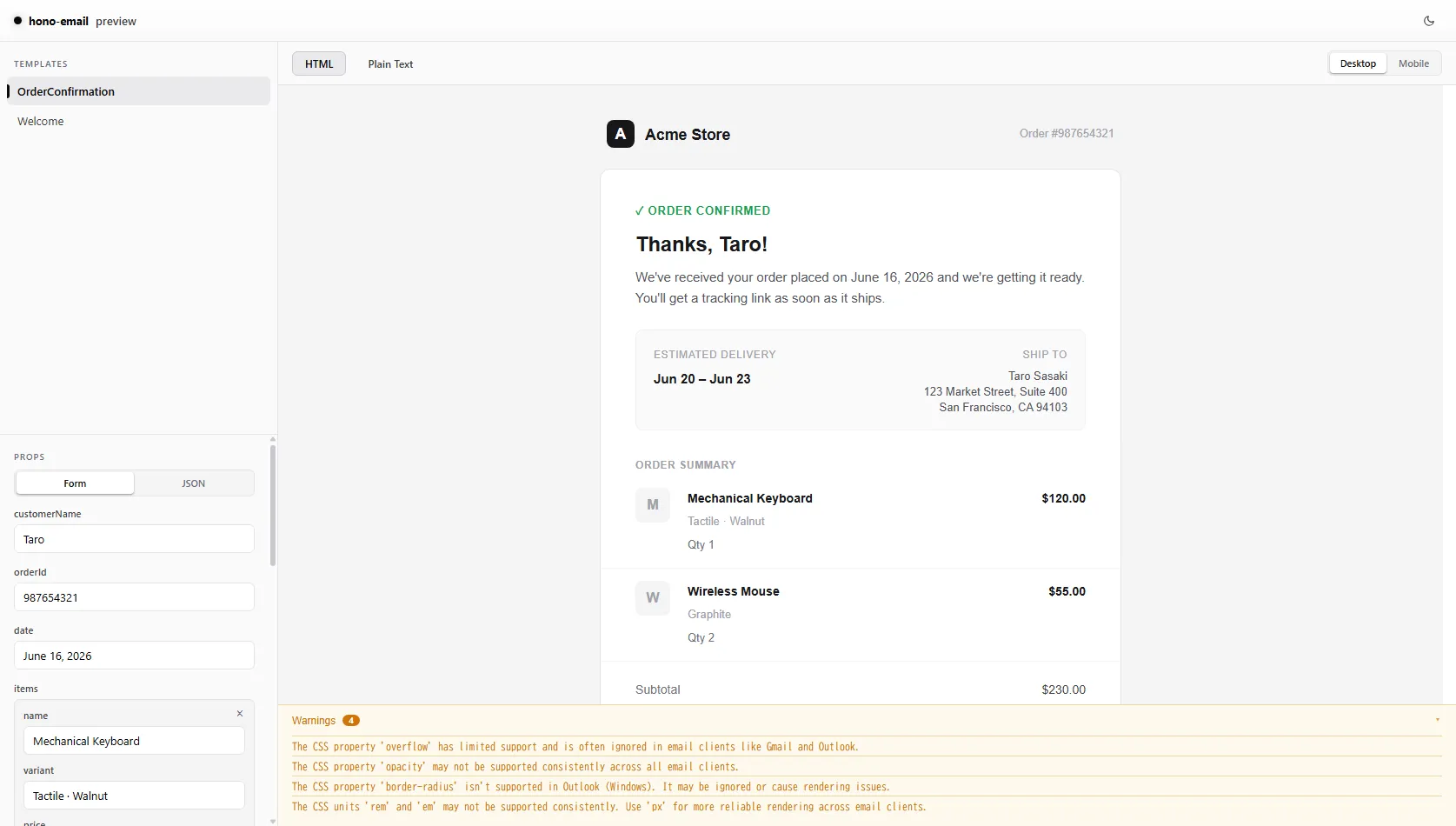
Task: Click the overflow CSS property warning
Action: click(575, 747)
